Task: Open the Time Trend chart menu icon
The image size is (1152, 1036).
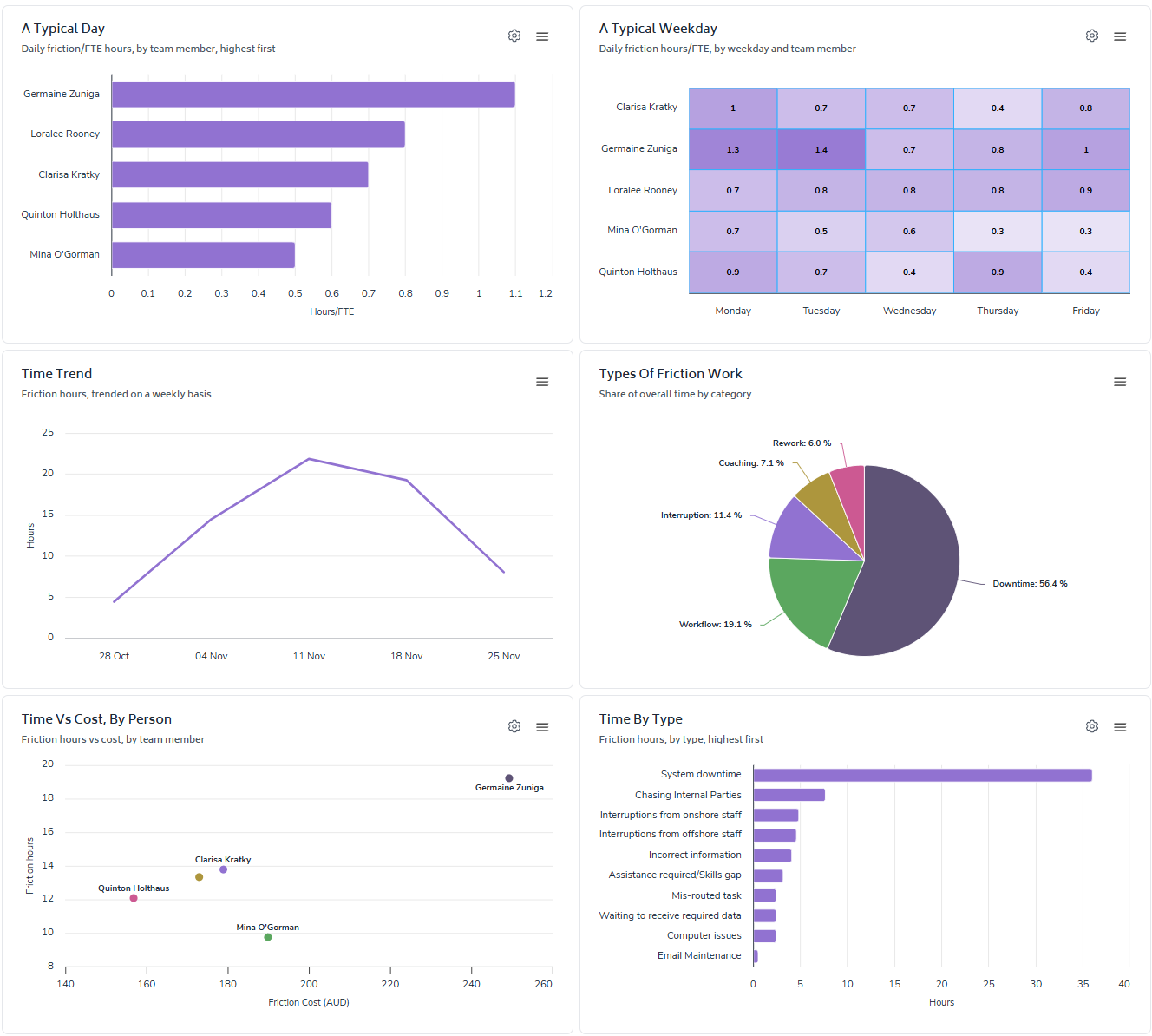Action: (x=542, y=382)
